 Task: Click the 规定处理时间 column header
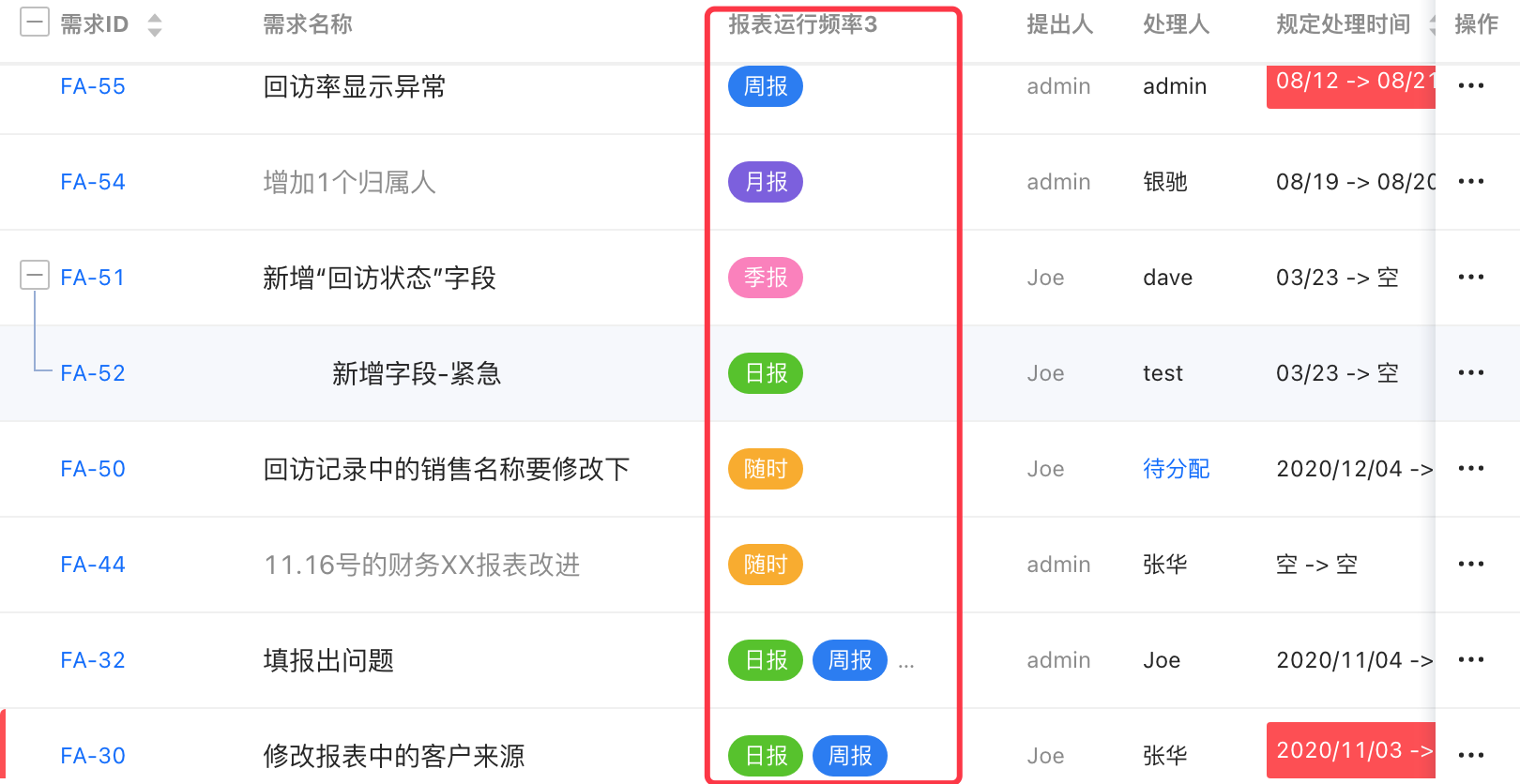[x=1343, y=24]
